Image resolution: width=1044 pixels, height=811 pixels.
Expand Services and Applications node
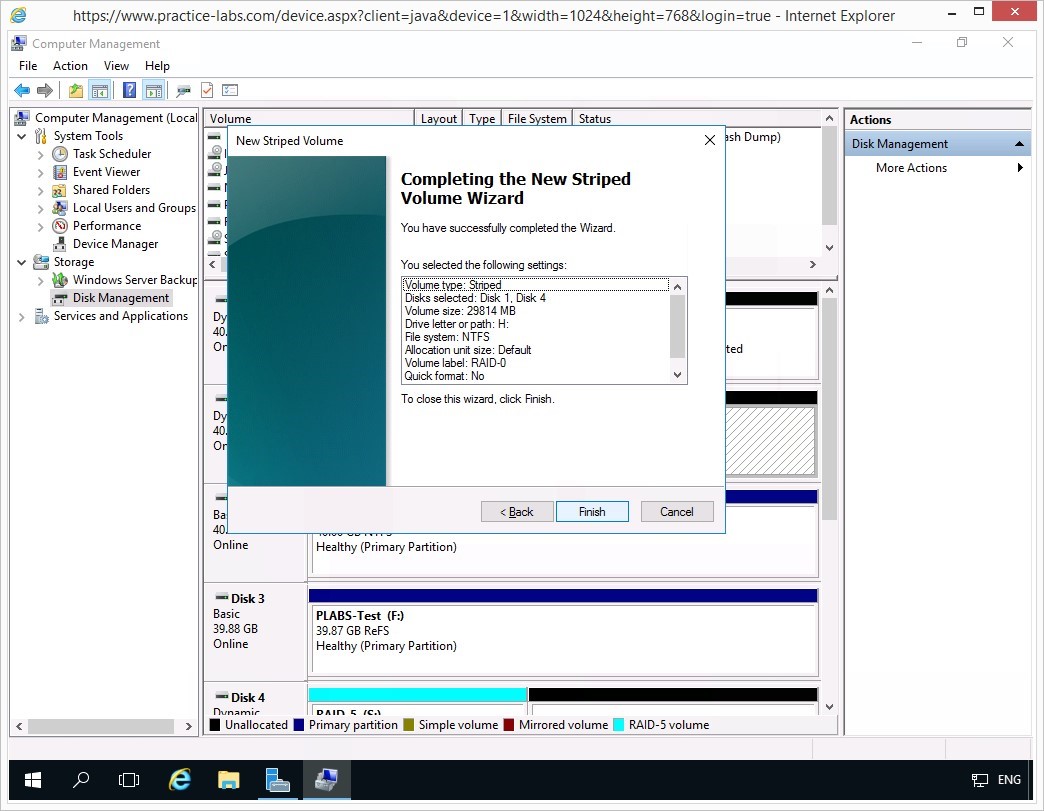point(22,317)
